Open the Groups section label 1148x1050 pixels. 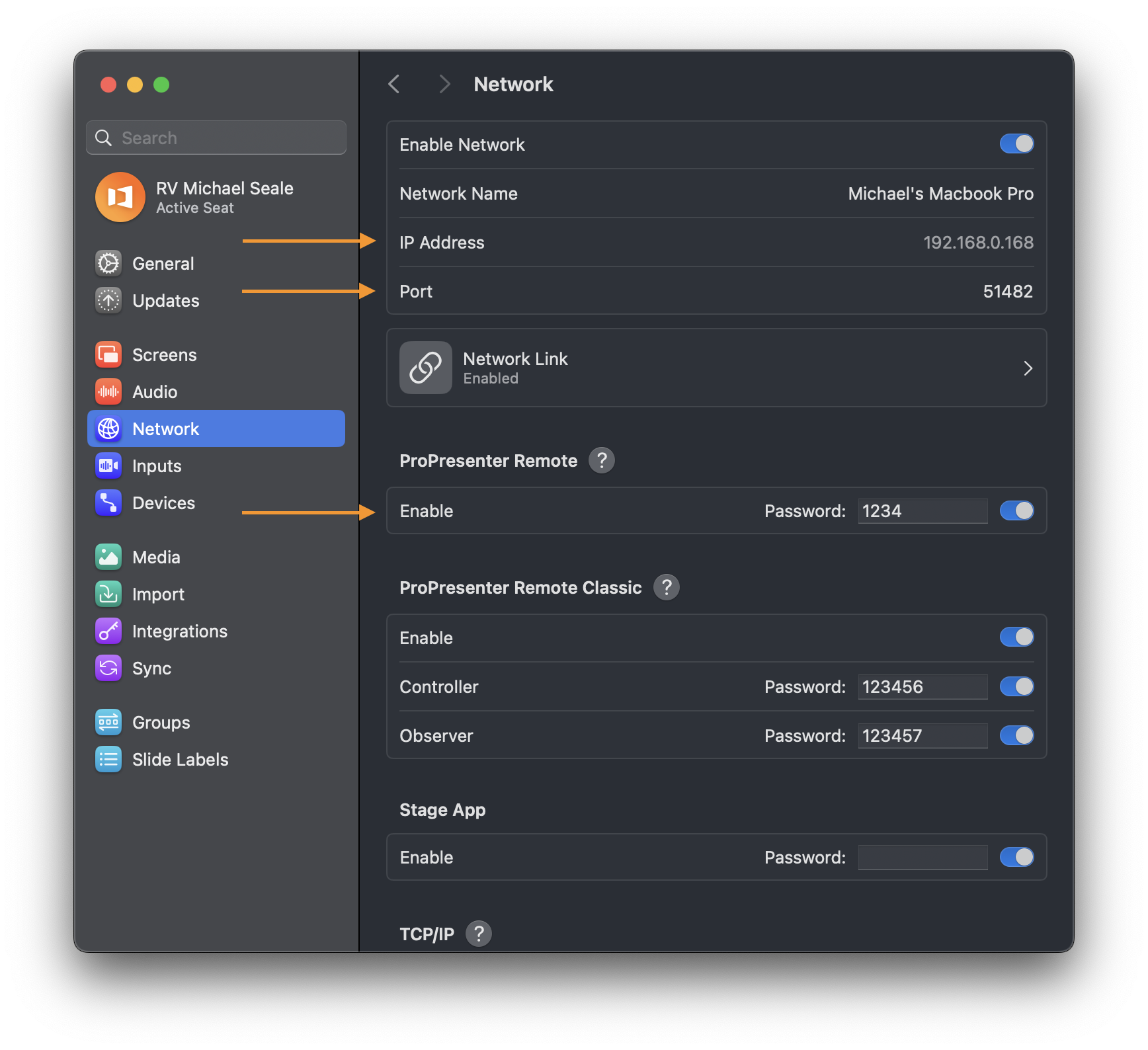pyautogui.click(x=161, y=723)
